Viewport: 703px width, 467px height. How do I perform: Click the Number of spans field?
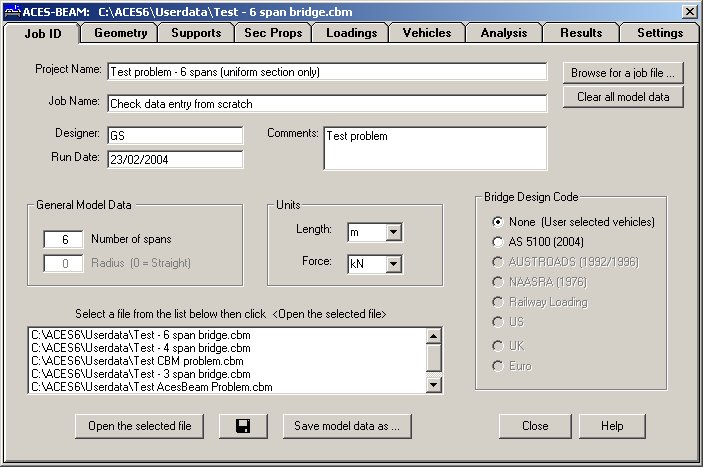64,239
